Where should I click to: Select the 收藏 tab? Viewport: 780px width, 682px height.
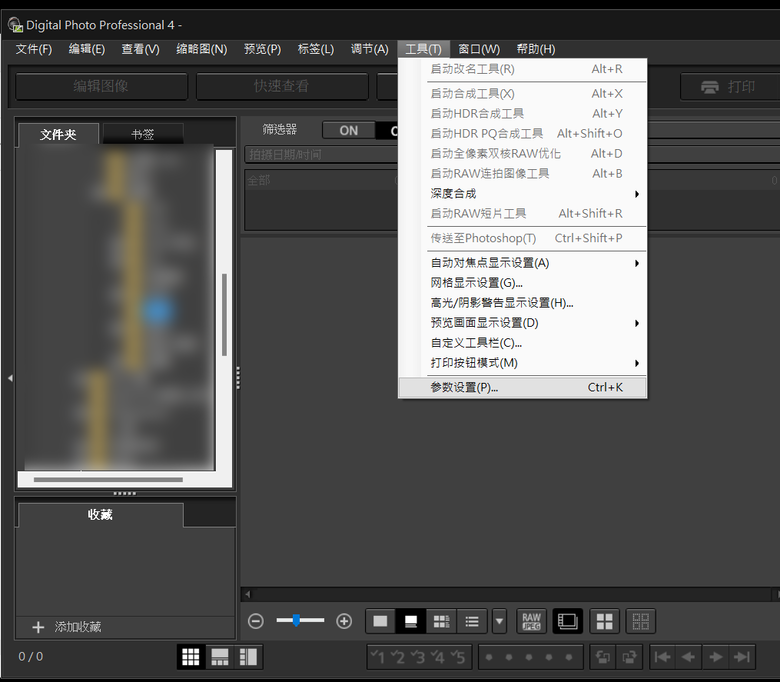(100, 514)
